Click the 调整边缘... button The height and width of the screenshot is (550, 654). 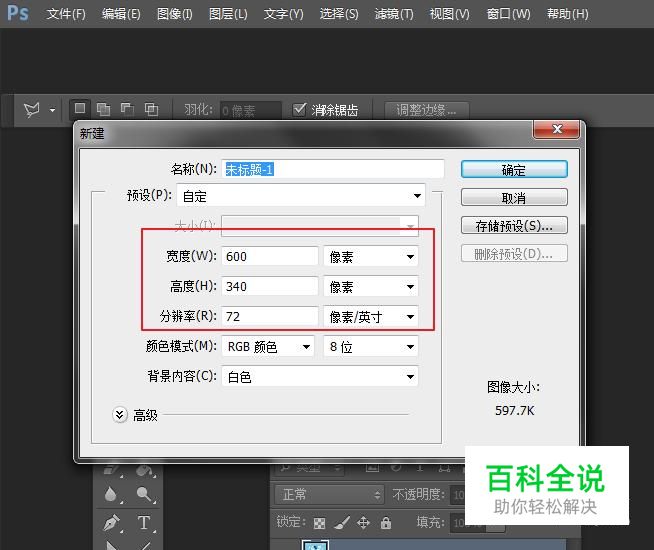click(426, 110)
